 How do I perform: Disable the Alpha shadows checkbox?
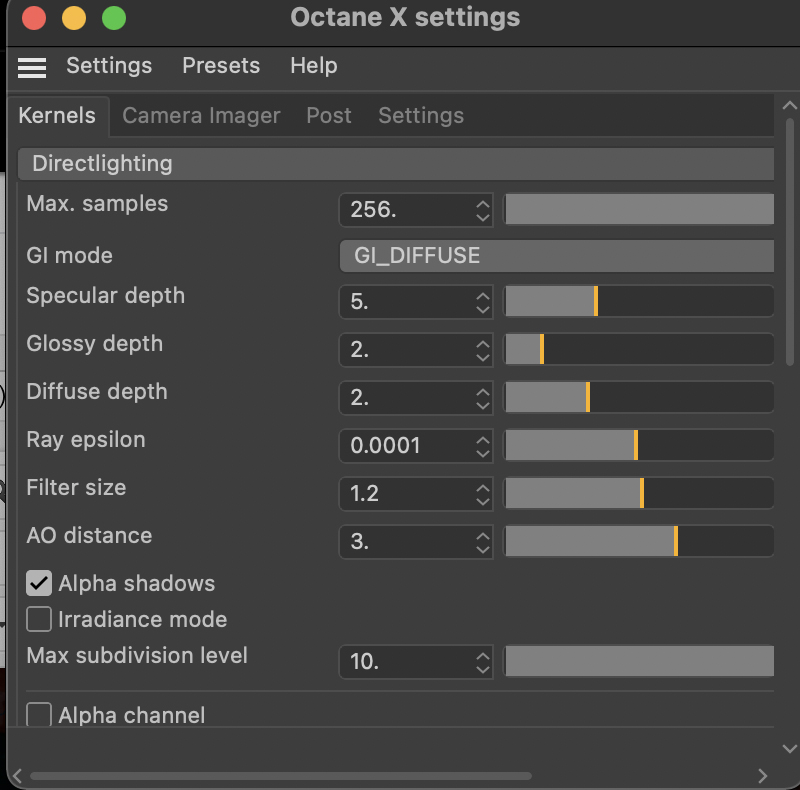coord(39,583)
